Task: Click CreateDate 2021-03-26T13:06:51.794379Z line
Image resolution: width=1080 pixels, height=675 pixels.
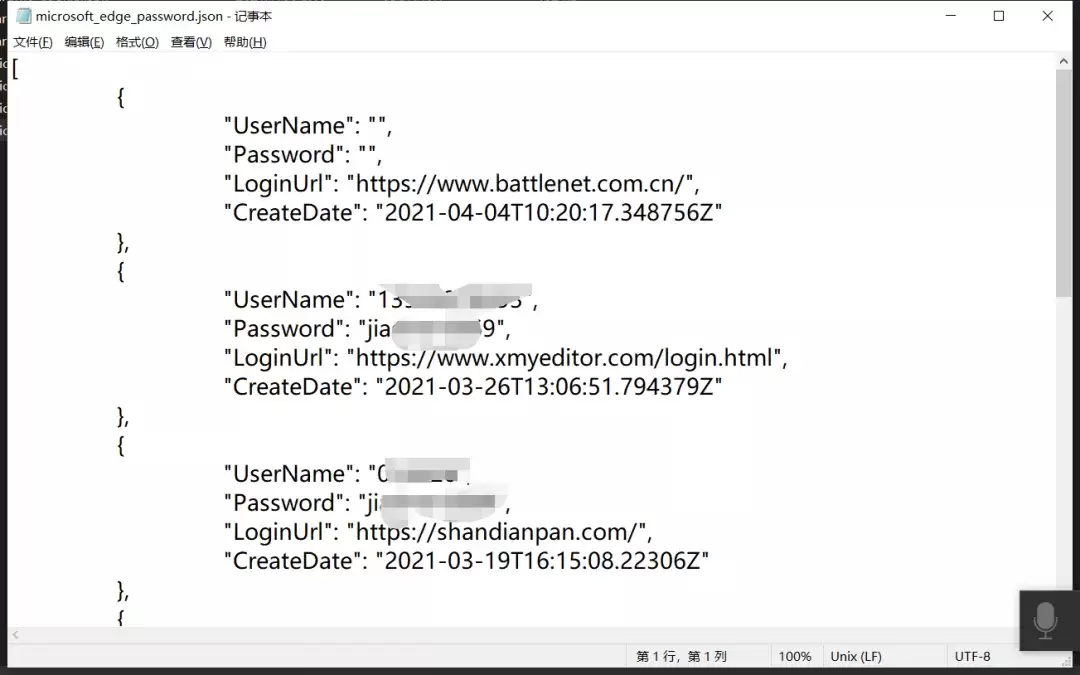Action: pyautogui.click(x=473, y=387)
